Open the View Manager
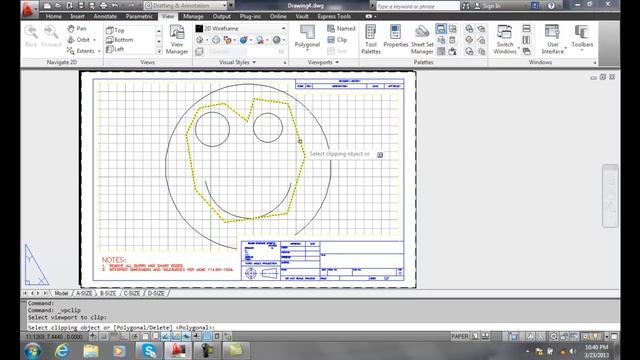 point(177,40)
